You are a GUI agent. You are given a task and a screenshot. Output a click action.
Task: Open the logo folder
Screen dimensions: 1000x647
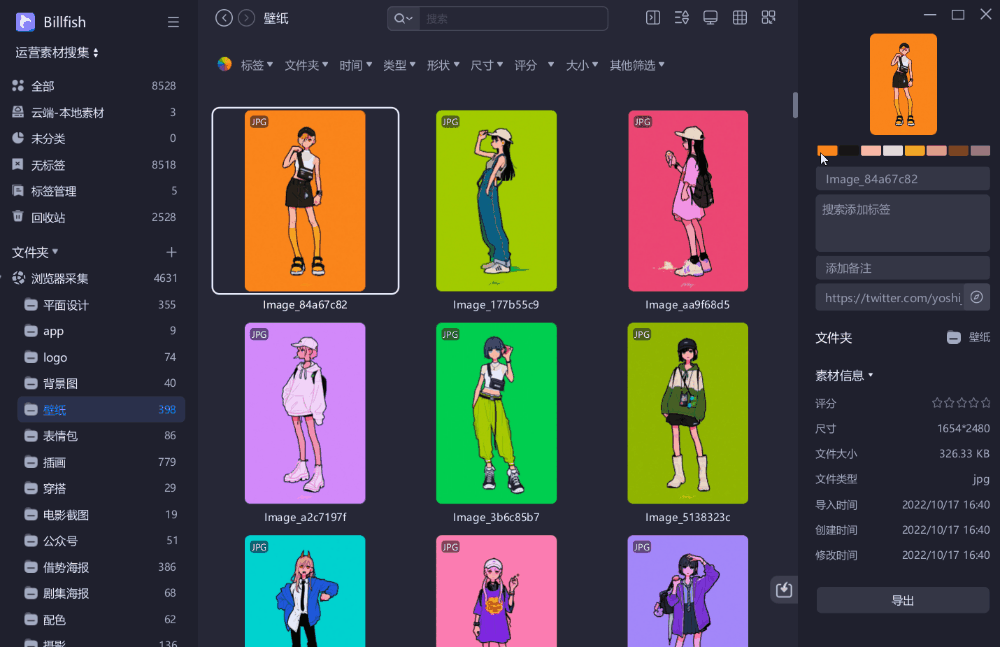[101, 357]
